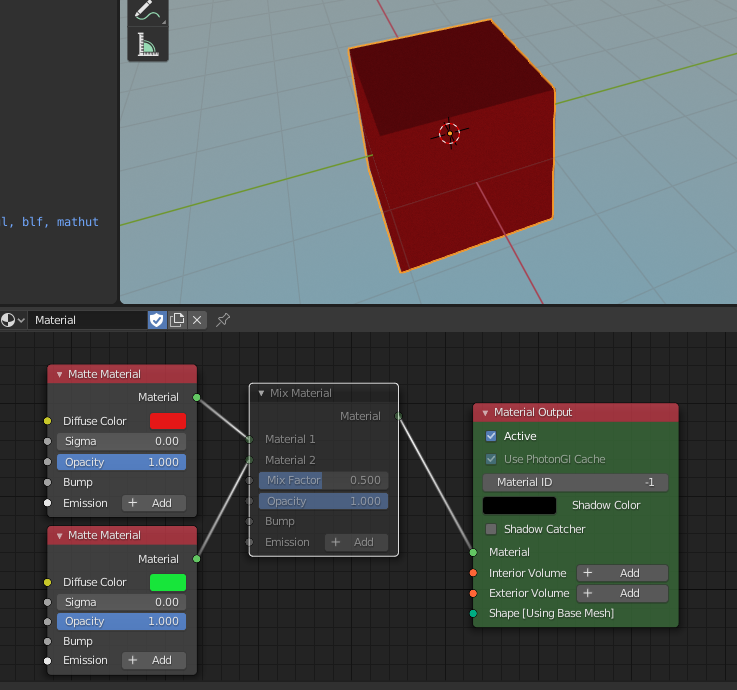737x690 pixels.
Task: Click the Mix Factor slider
Action: coord(323,480)
